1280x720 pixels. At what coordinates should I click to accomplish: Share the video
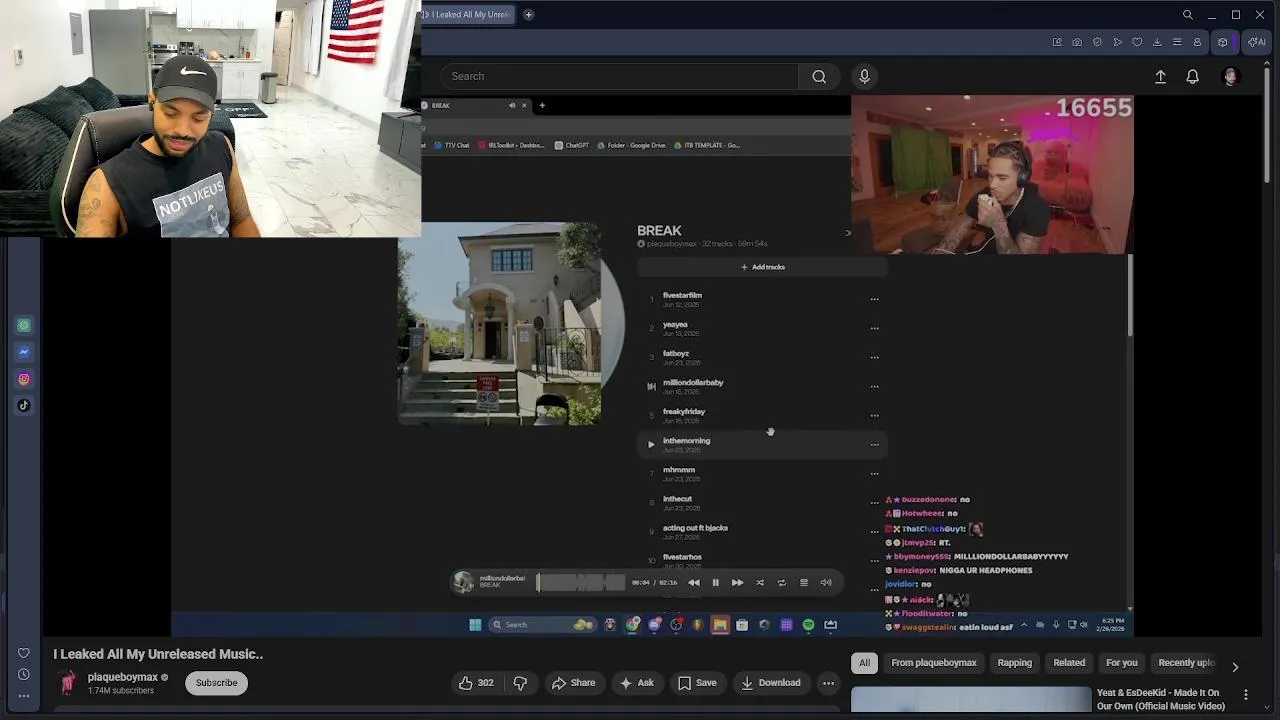pyautogui.click(x=573, y=683)
